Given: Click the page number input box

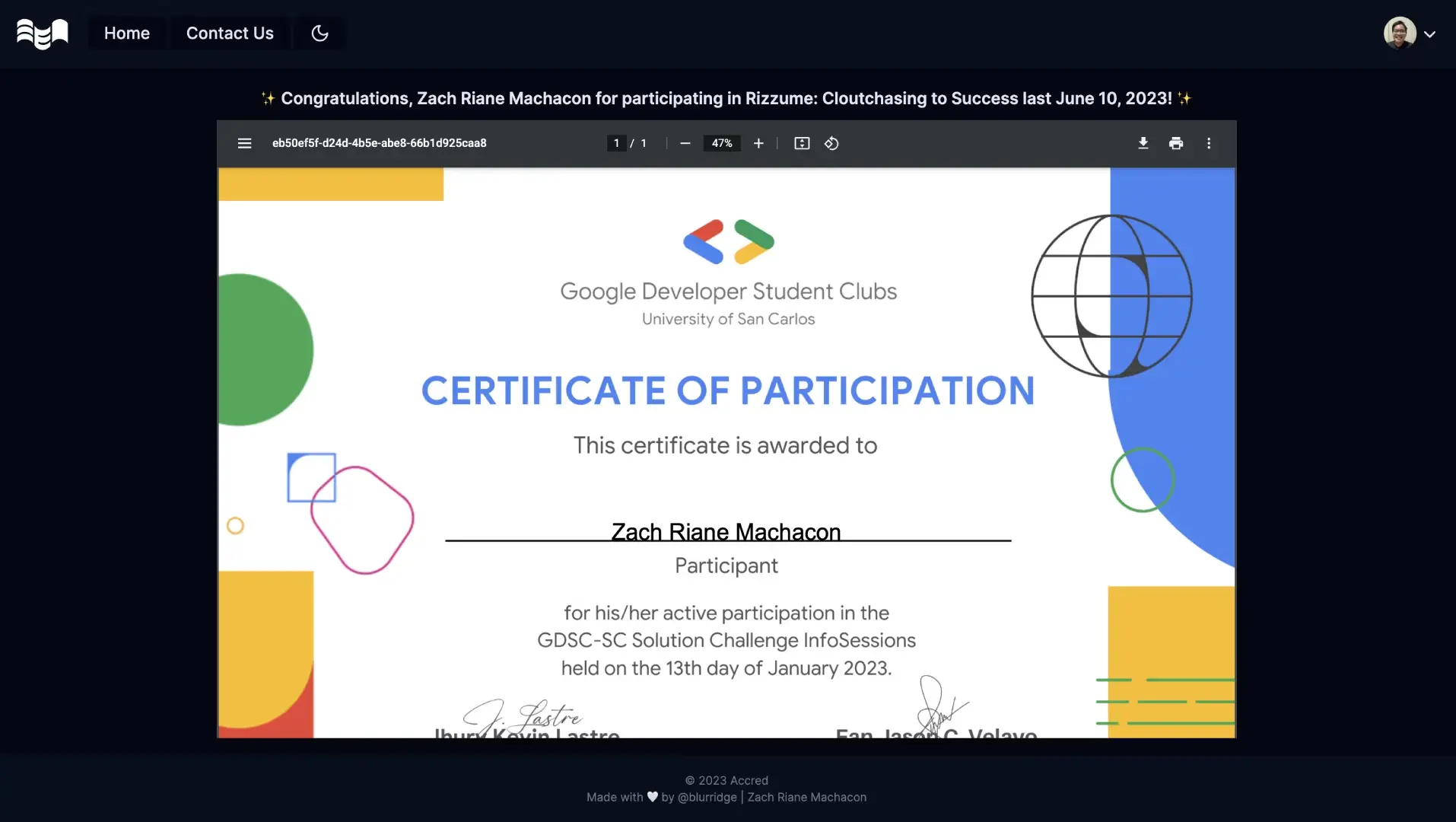Looking at the screenshot, I should pyautogui.click(x=615, y=143).
